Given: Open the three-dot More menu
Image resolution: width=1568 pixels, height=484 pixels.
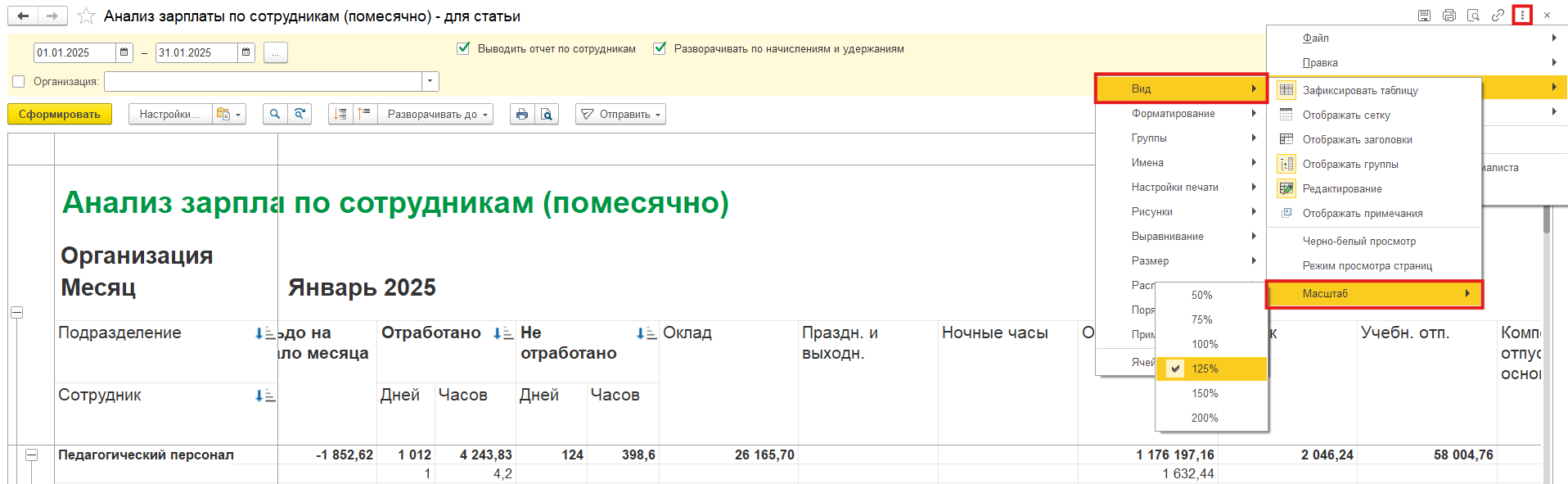Looking at the screenshot, I should tap(1522, 16).
